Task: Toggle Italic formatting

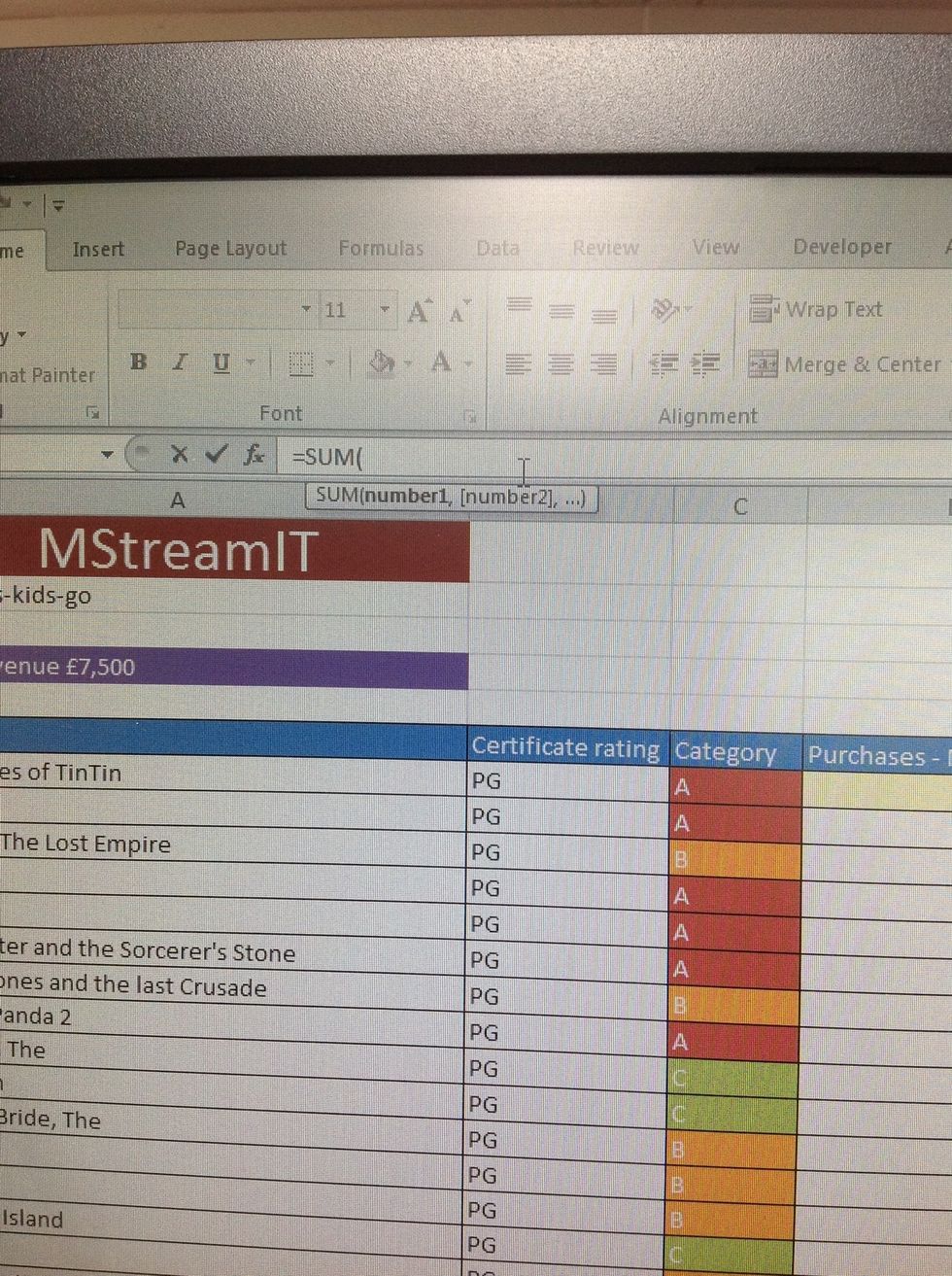Action: click(x=179, y=362)
